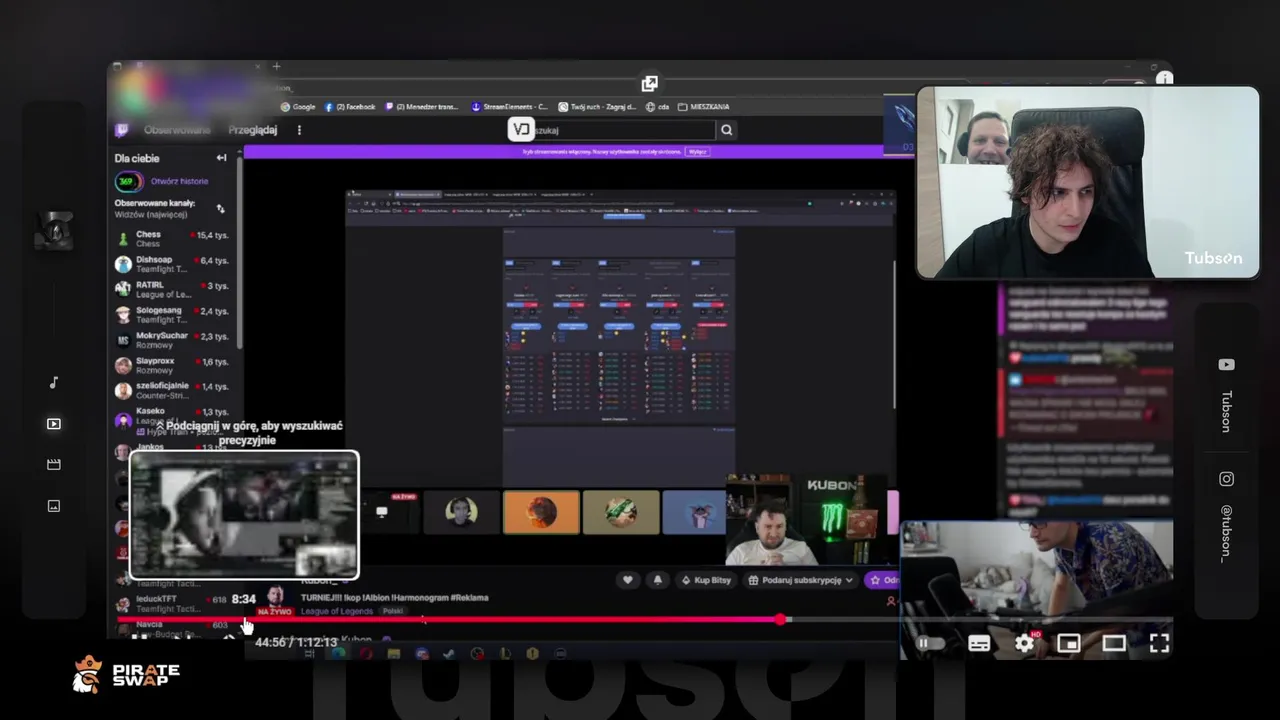Click the video play icon in left overlay
Screen dimensions: 1280x720
[54, 424]
